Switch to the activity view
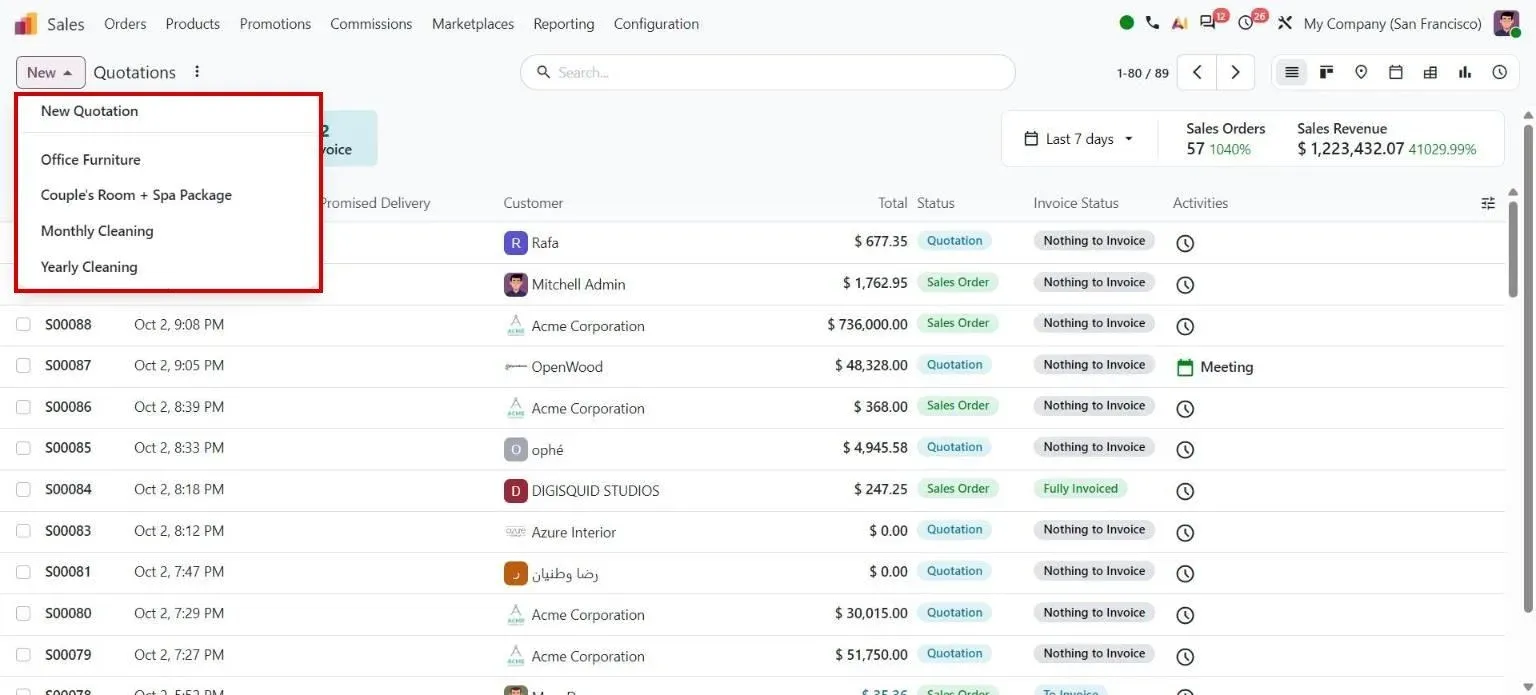 (x=1500, y=72)
